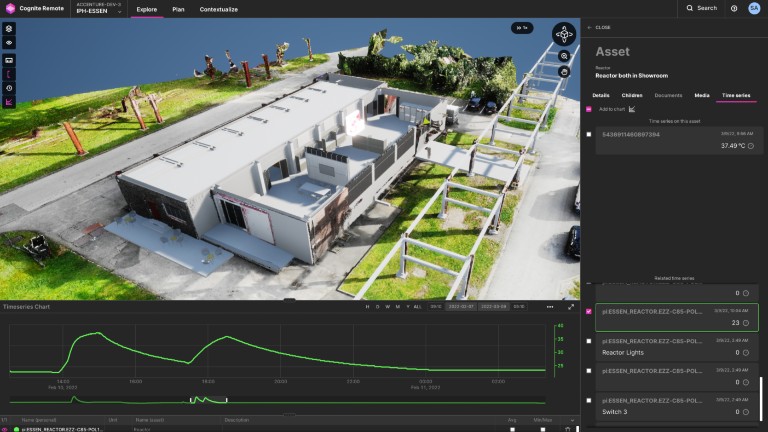
Task: Click the green color swatch of legend series
Action: [16, 429]
